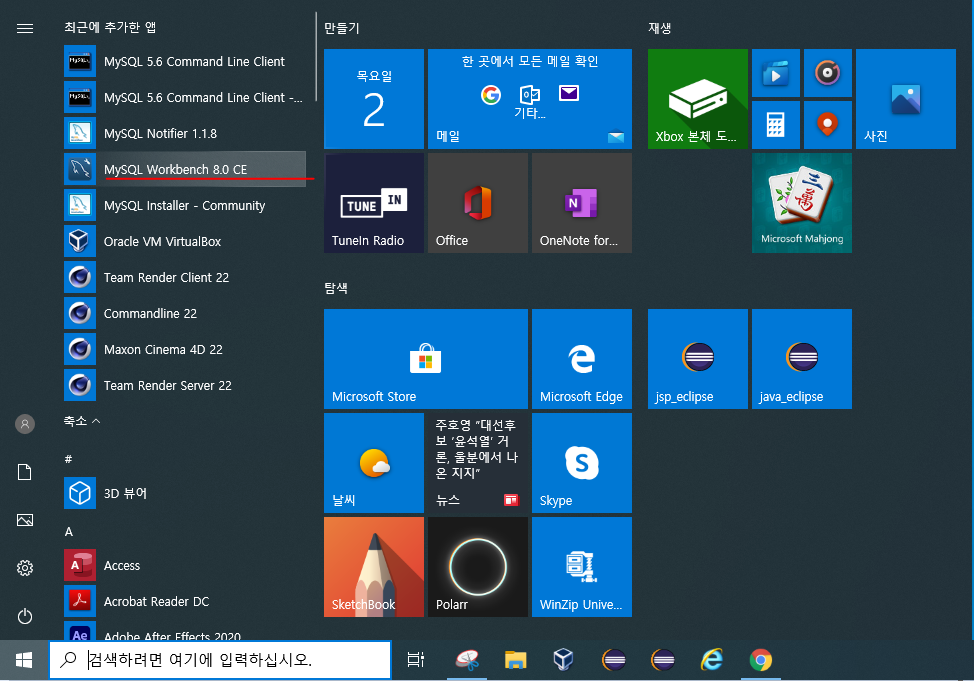Open Task View on the taskbar
The image size is (974, 681).
pyautogui.click(x=416, y=660)
